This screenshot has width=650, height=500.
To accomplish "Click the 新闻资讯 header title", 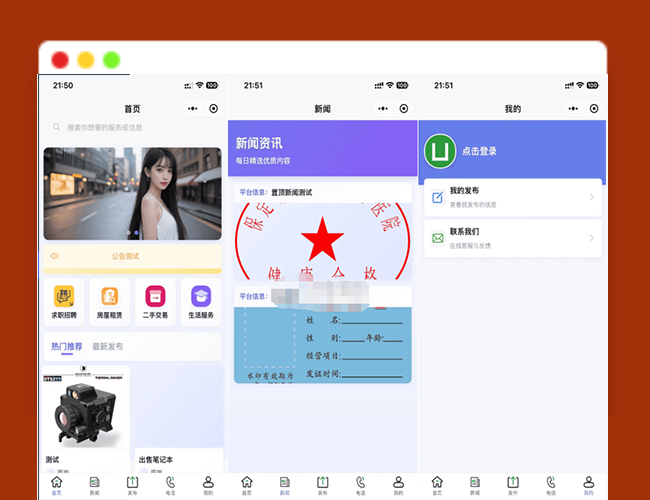I will [x=259, y=143].
